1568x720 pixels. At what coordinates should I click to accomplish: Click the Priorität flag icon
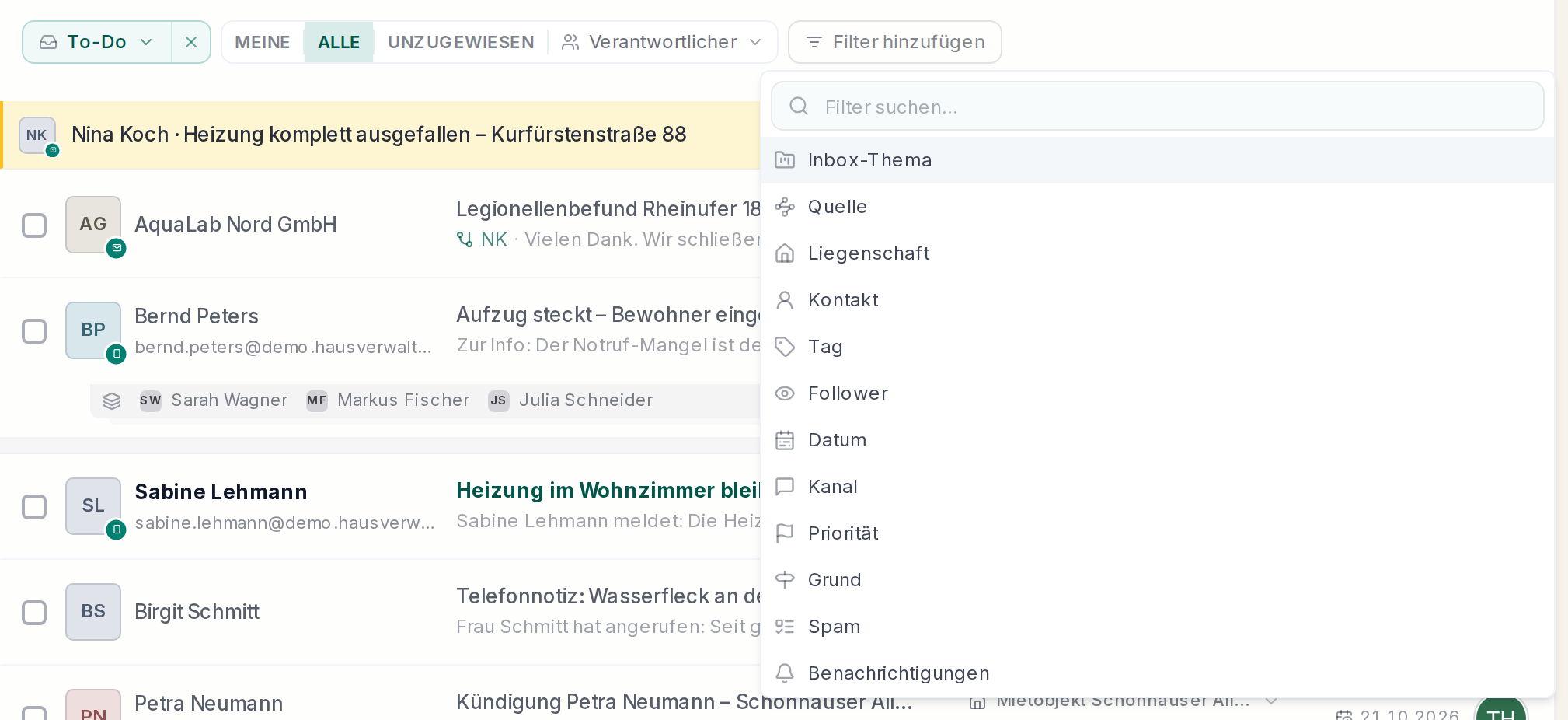pyautogui.click(x=785, y=533)
